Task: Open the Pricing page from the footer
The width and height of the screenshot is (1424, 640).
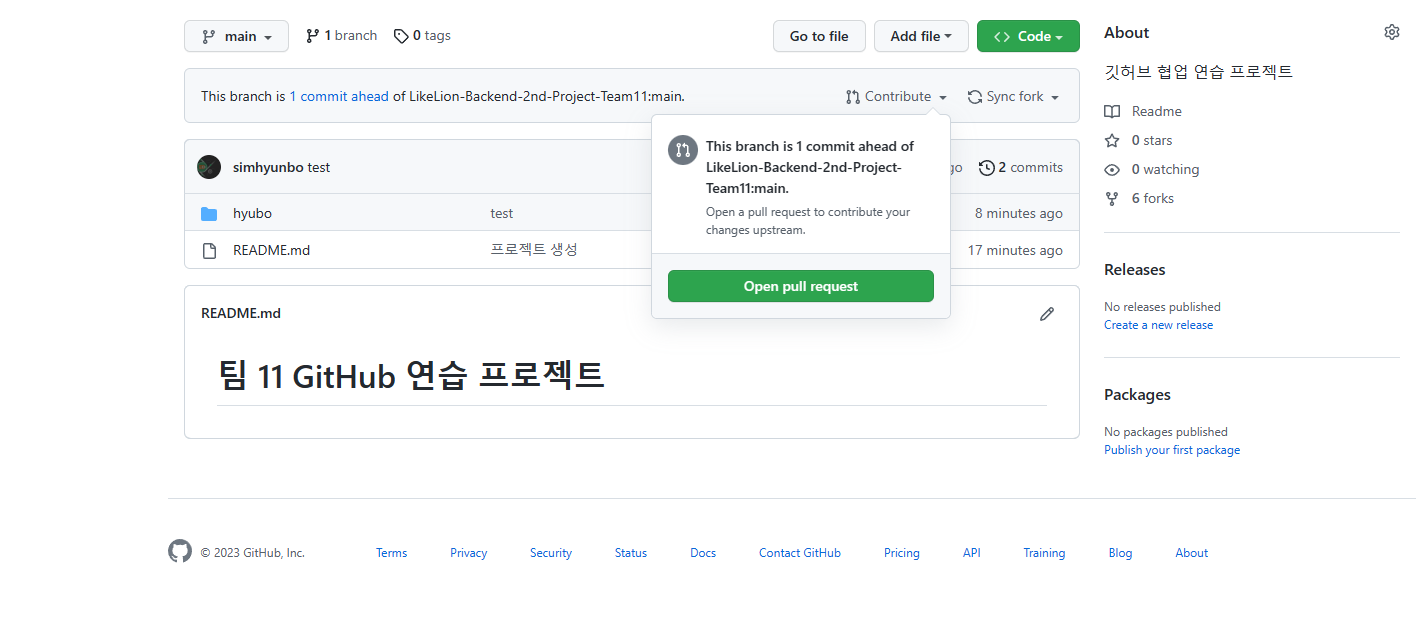Action: coord(901,552)
